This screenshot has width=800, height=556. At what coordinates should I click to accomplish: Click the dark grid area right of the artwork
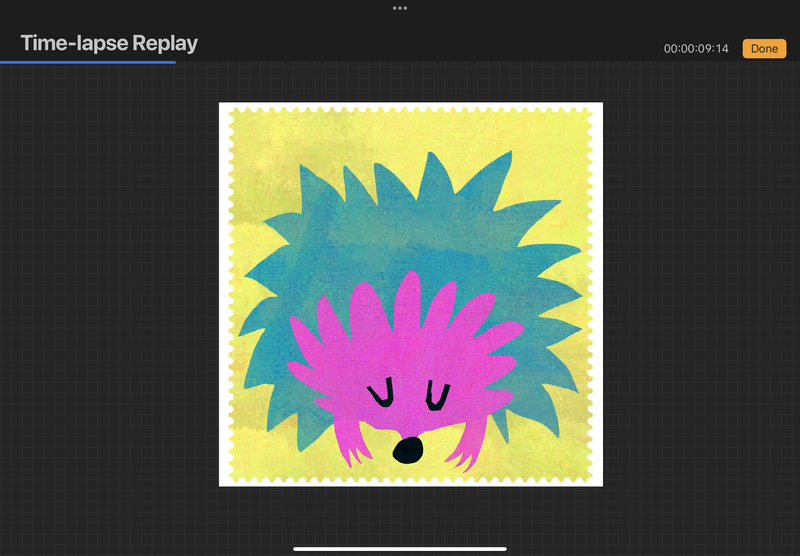[x=700, y=300]
